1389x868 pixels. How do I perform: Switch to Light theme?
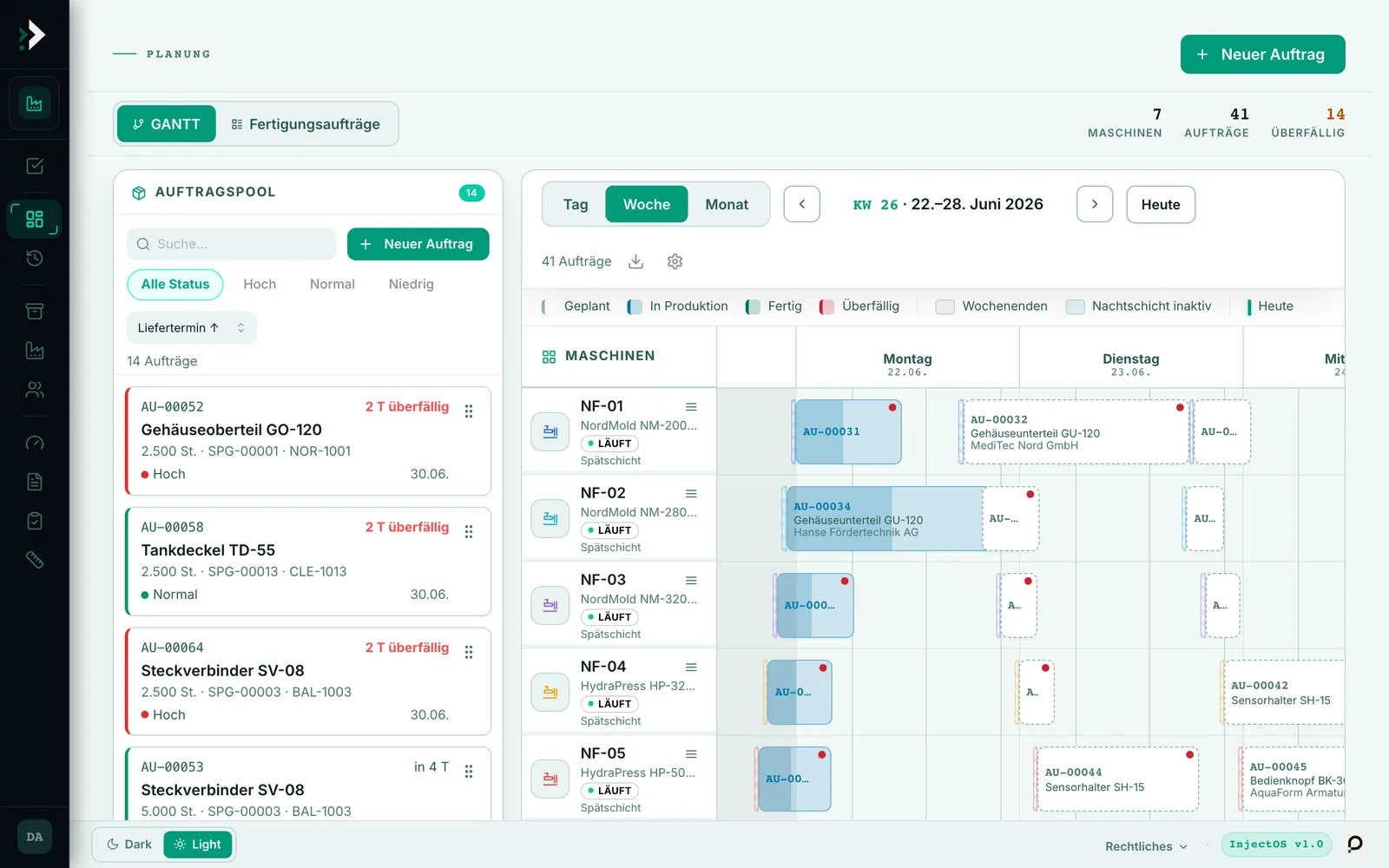[x=198, y=845]
